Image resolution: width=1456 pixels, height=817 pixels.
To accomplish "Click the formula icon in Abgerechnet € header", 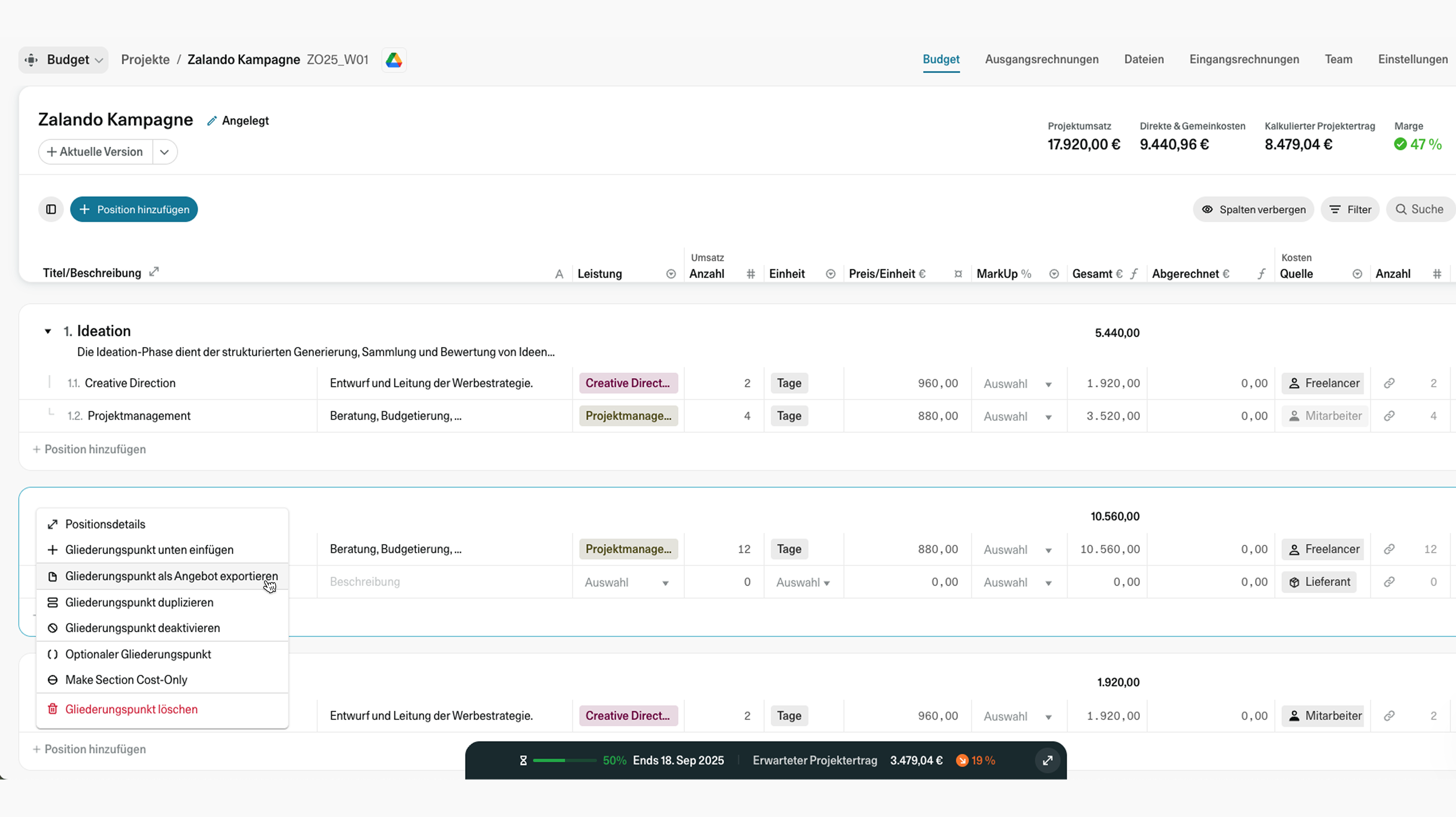I will [x=1262, y=274].
